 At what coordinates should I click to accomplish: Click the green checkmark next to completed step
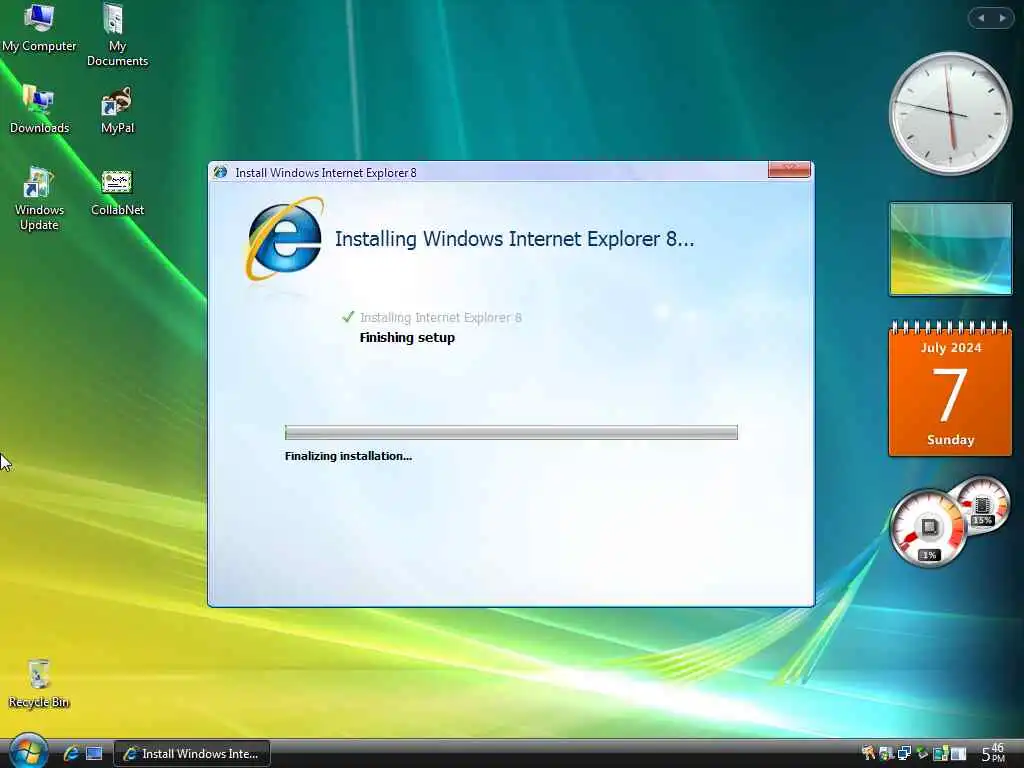[x=348, y=317]
